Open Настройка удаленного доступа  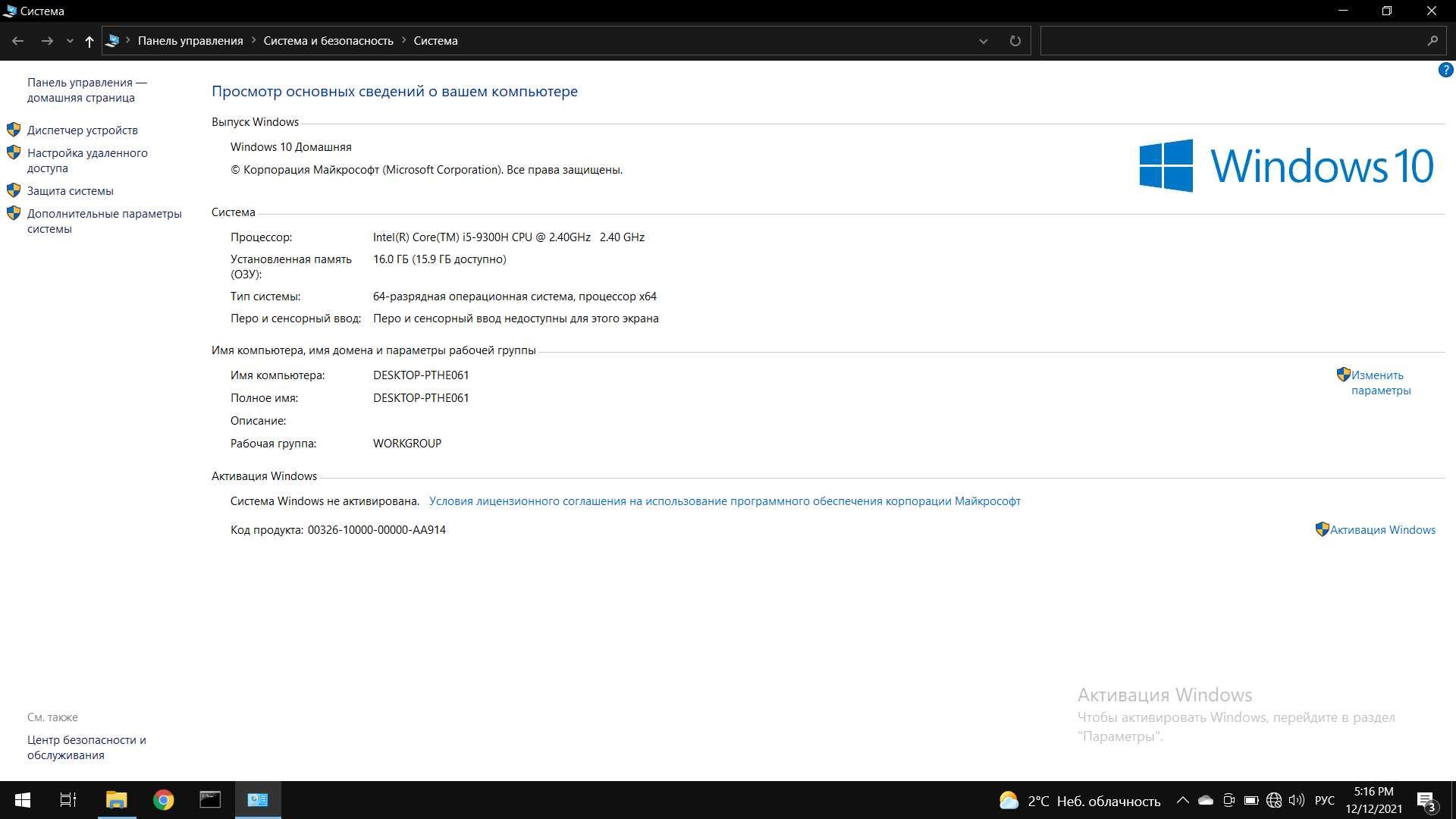[87, 161]
